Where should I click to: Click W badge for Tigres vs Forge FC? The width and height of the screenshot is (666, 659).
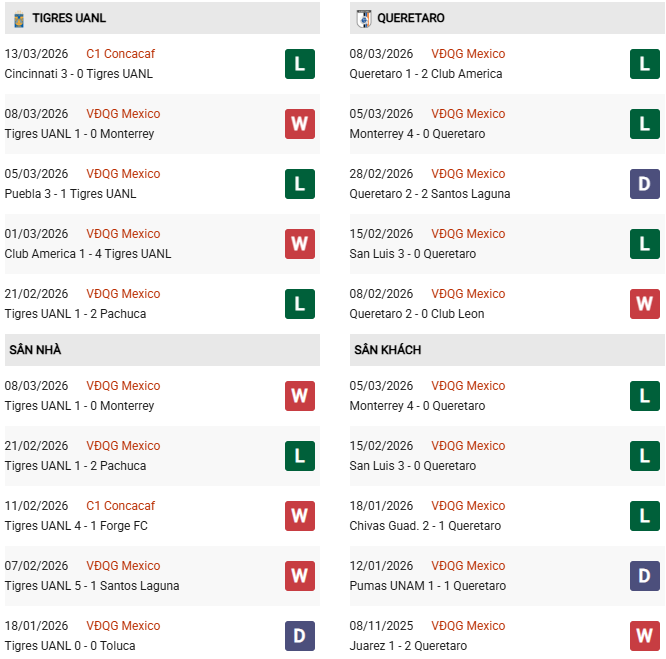click(299, 516)
